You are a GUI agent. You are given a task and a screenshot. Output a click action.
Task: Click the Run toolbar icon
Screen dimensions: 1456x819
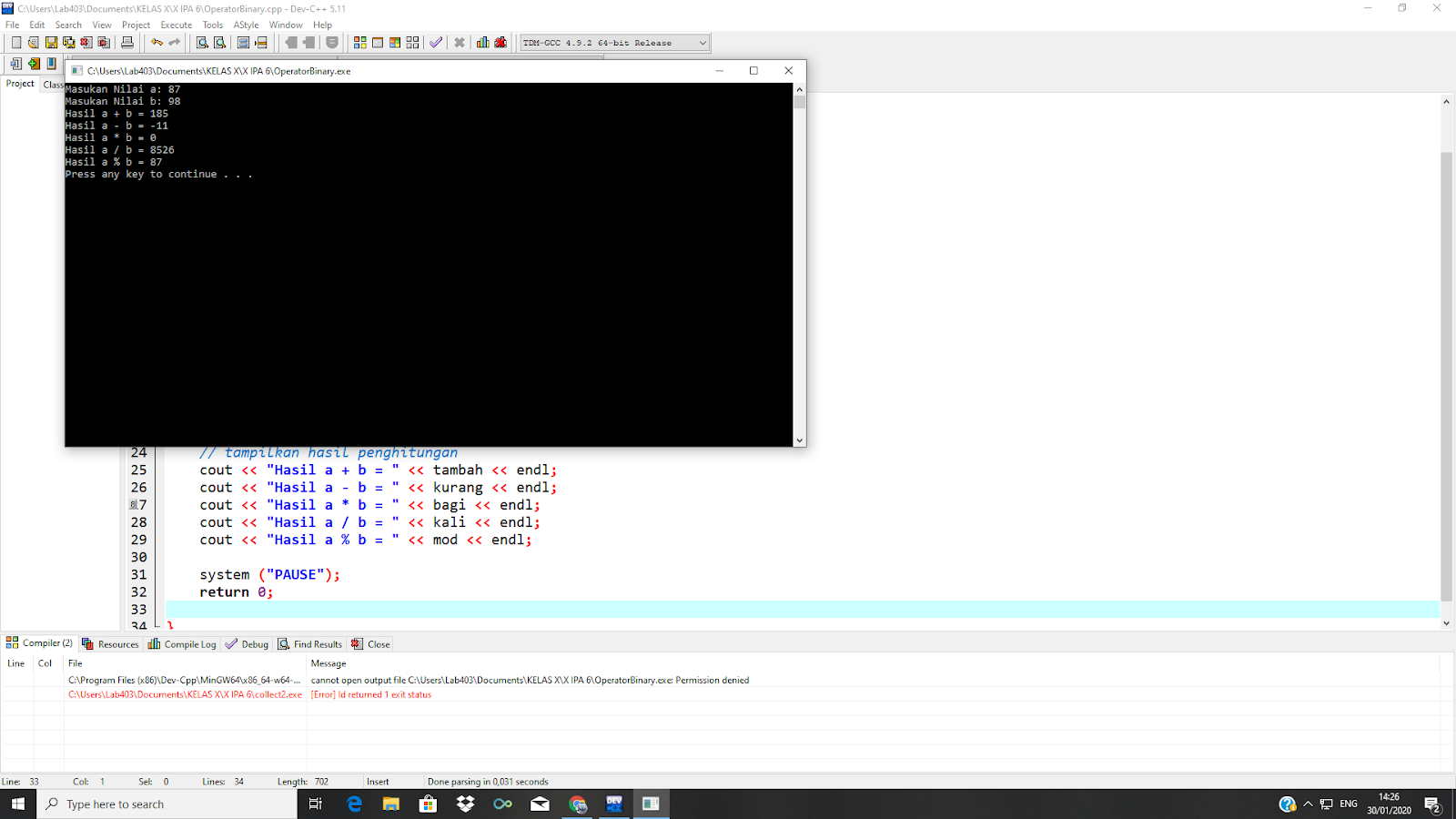(x=378, y=43)
